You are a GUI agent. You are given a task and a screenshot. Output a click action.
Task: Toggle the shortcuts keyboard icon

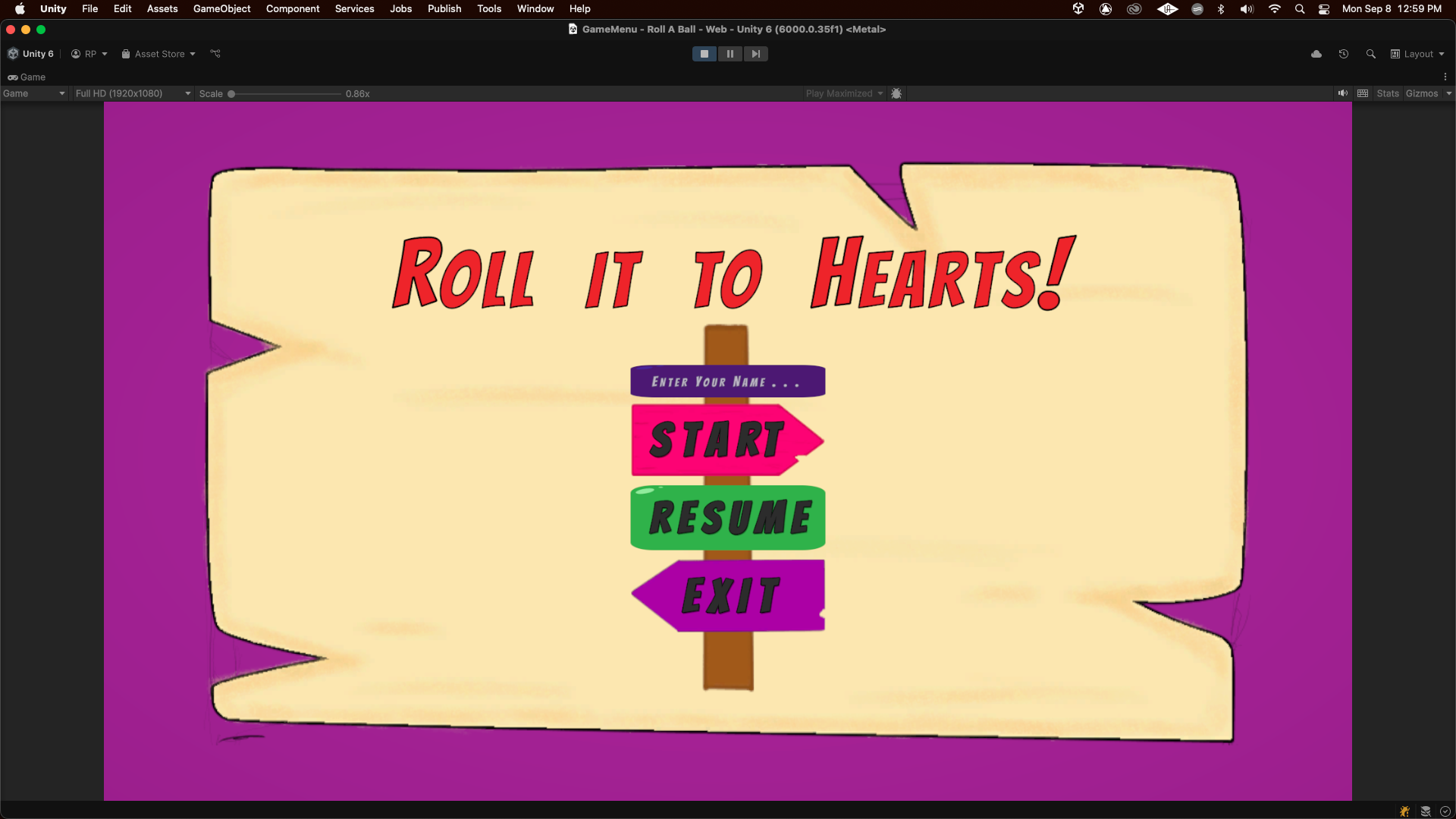pos(1363,93)
